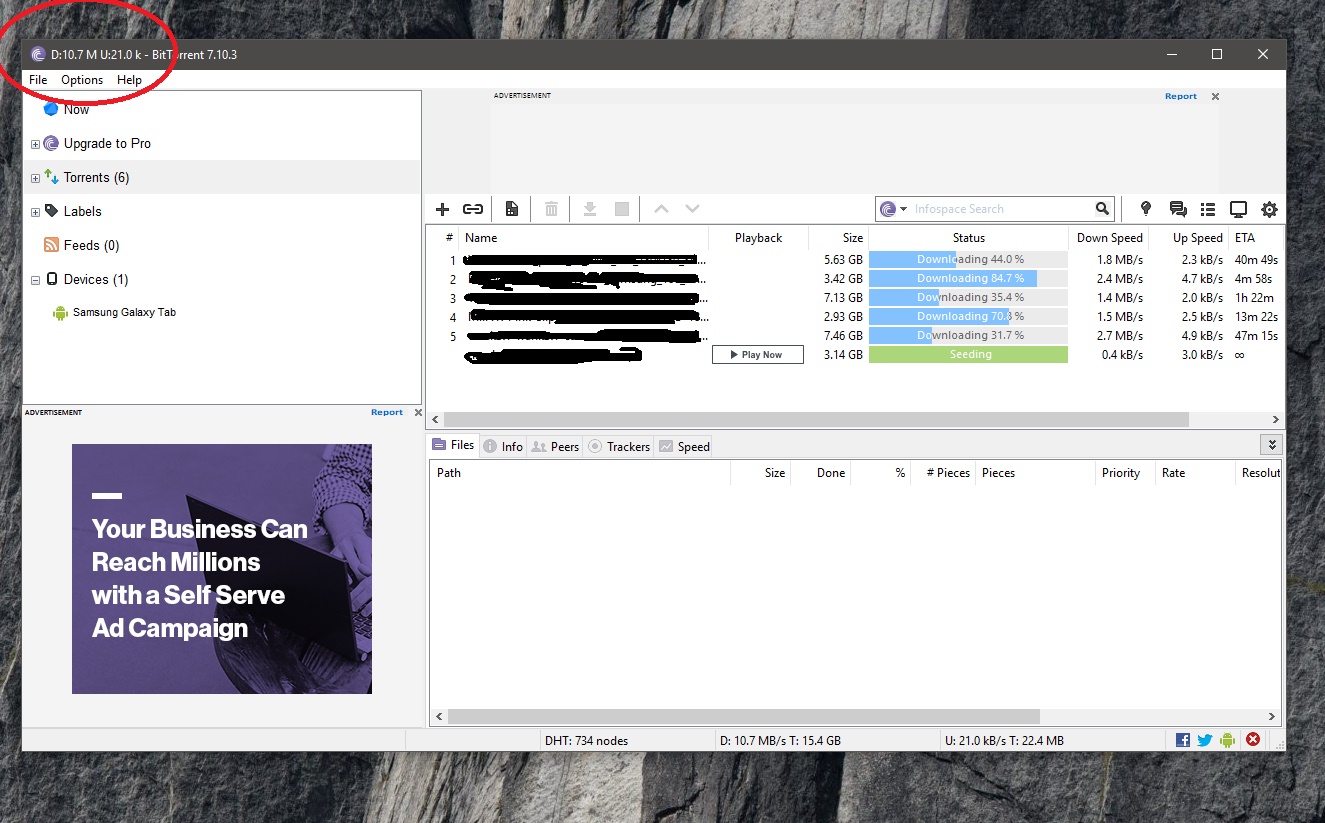
Task: Expand the Labels tree node
Action: point(35,212)
